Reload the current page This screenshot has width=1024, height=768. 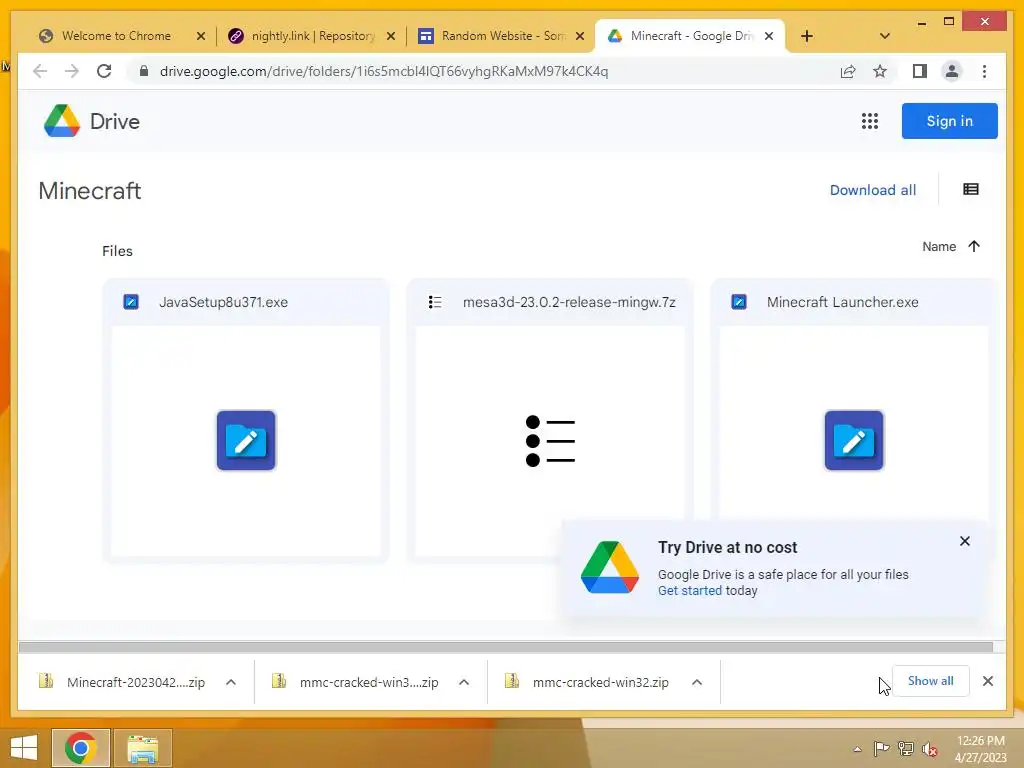(x=104, y=71)
